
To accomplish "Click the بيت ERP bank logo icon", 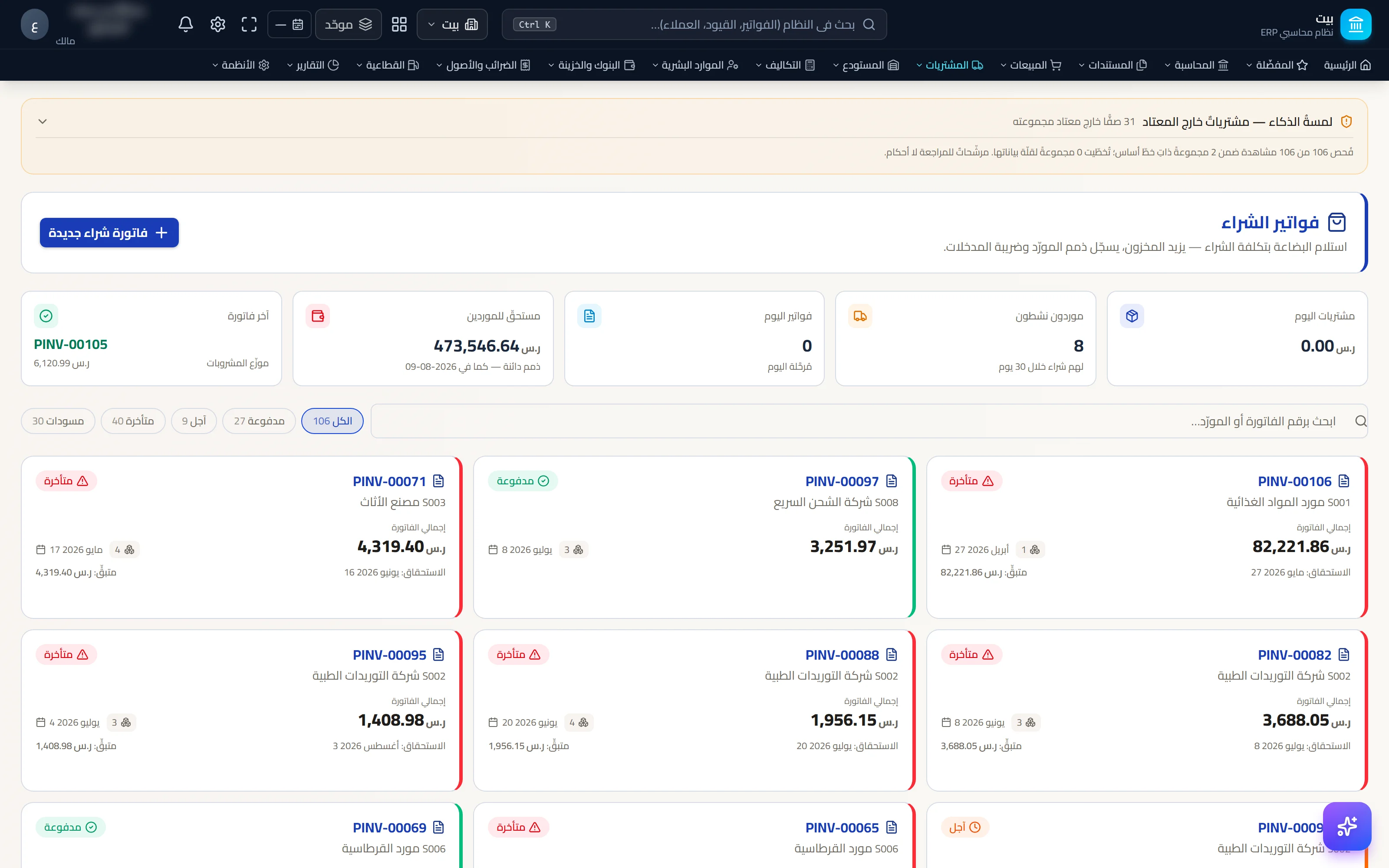I will click(x=1355, y=25).
